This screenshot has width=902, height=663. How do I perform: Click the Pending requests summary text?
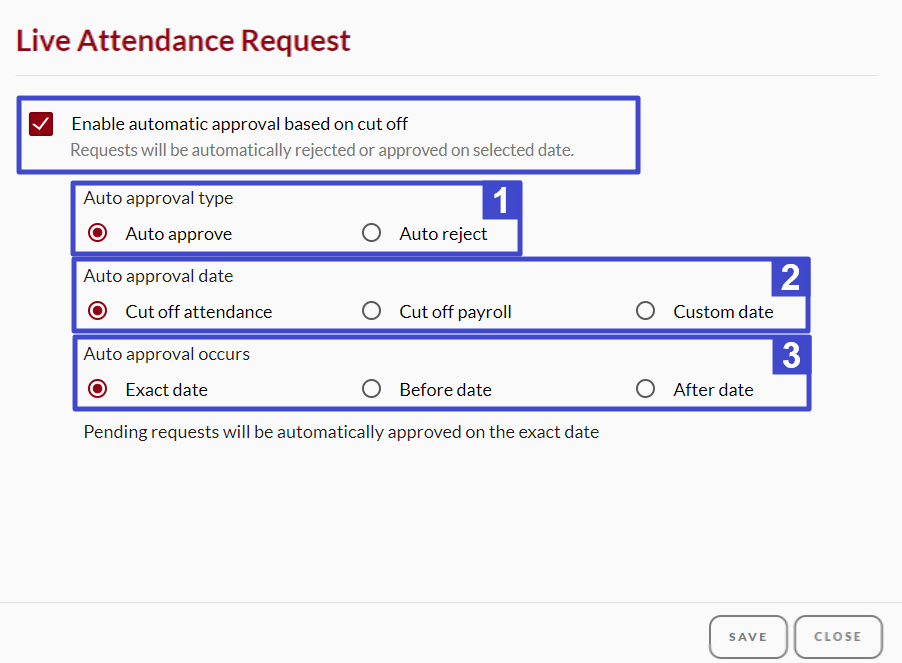(341, 432)
